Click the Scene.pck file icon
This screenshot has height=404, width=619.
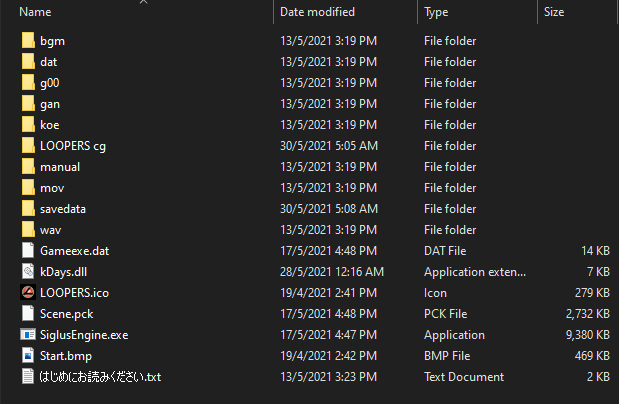(x=28, y=314)
